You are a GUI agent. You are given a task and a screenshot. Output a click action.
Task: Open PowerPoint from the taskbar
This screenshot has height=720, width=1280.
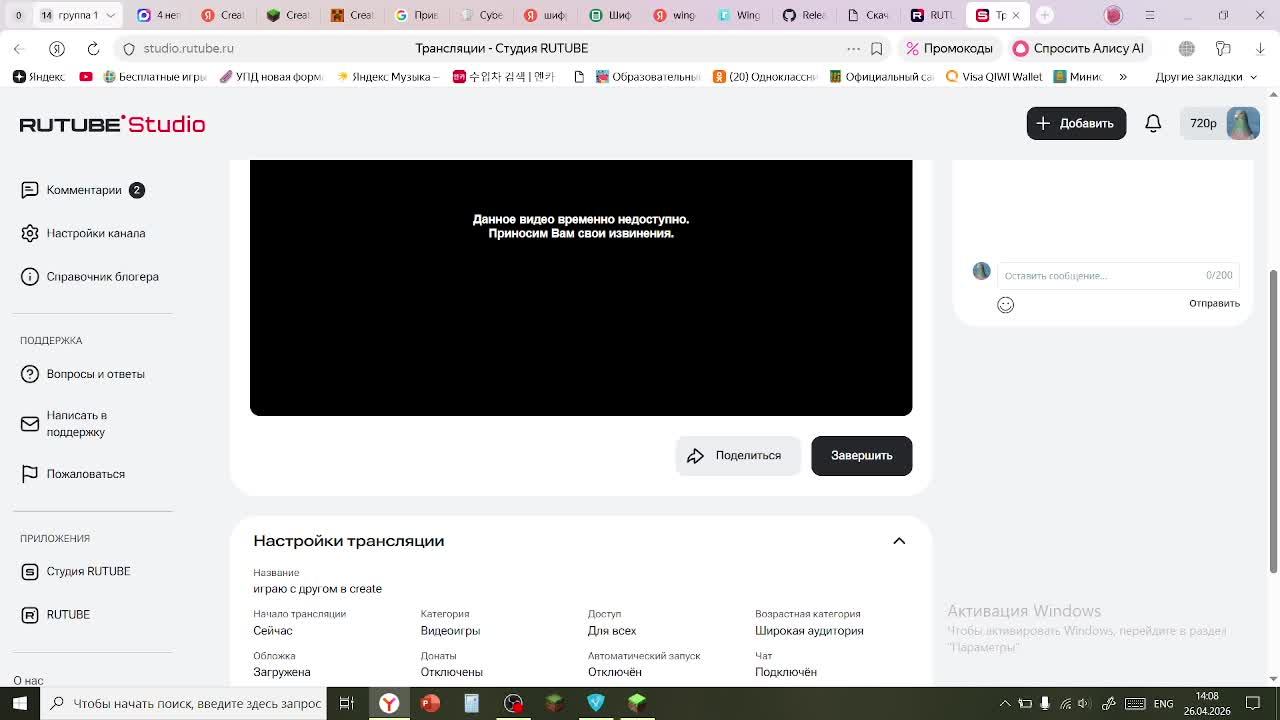431,703
